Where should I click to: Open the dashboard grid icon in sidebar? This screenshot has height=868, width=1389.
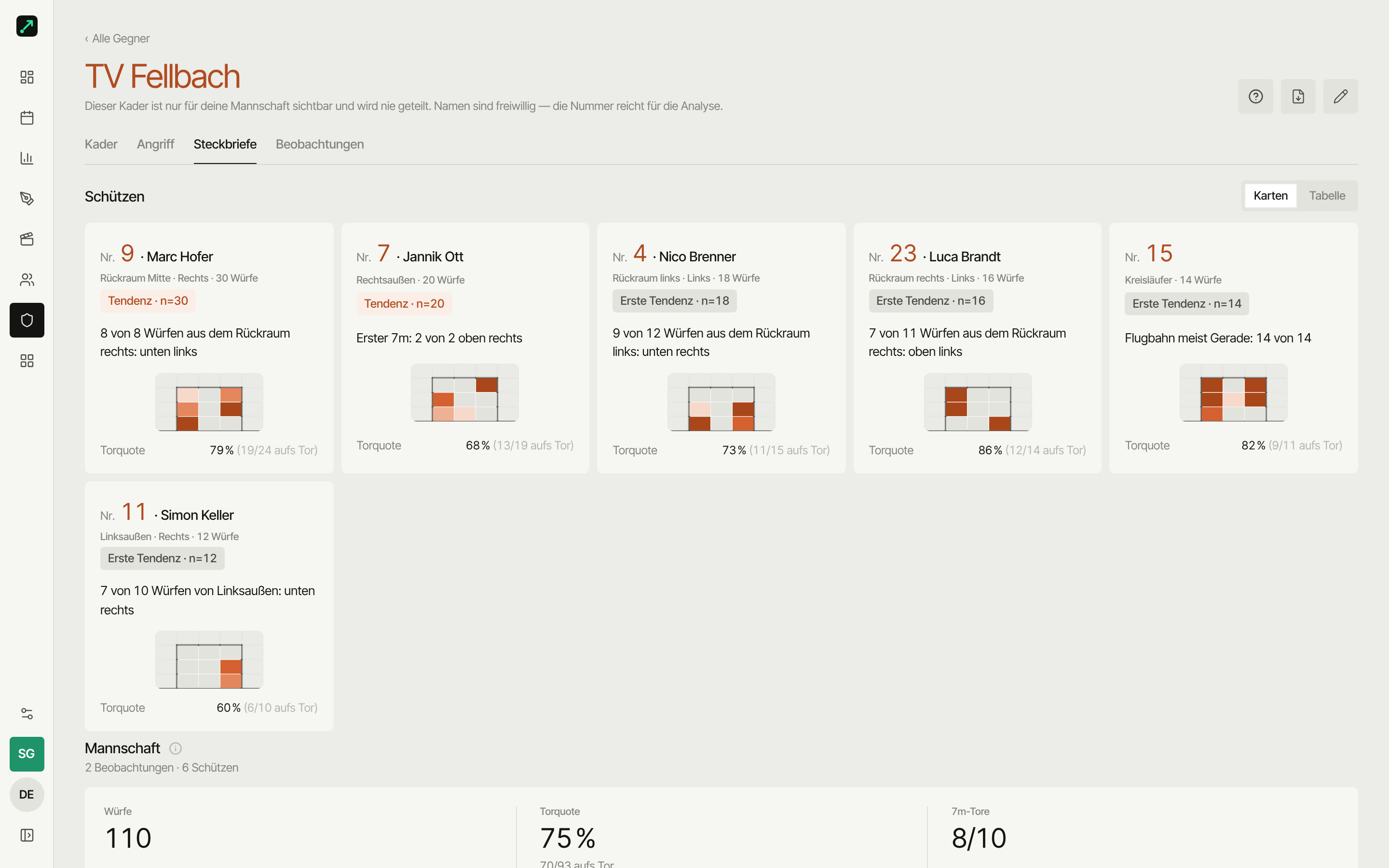click(x=27, y=77)
